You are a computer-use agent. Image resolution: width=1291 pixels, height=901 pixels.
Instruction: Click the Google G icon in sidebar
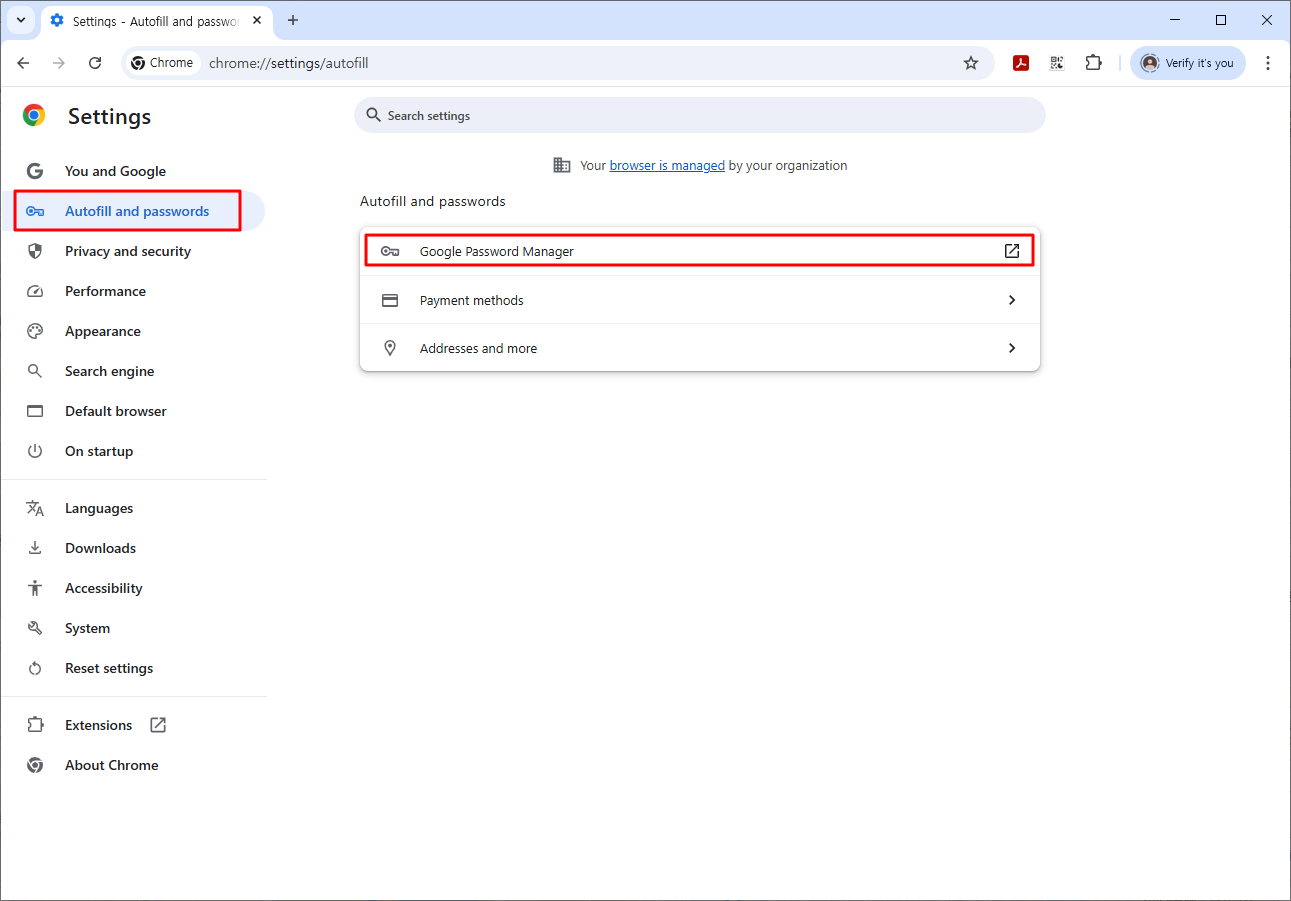pos(35,171)
